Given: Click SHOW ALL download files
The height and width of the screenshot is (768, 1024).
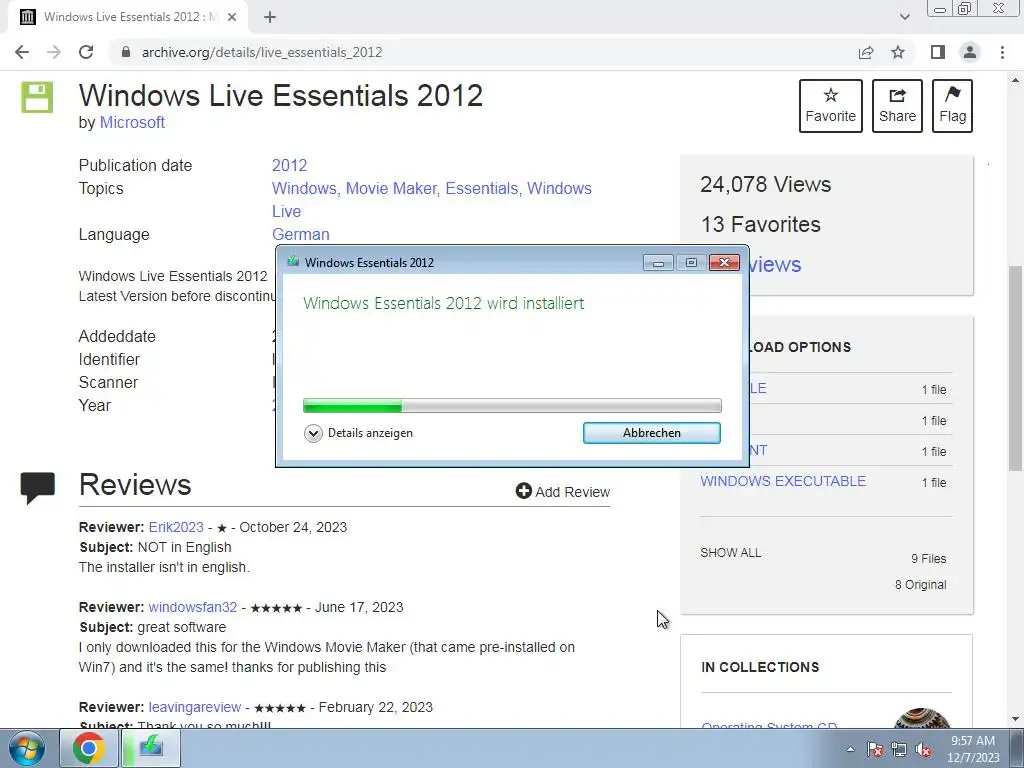Looking at the screenshot, I should [x=730, y=552].
